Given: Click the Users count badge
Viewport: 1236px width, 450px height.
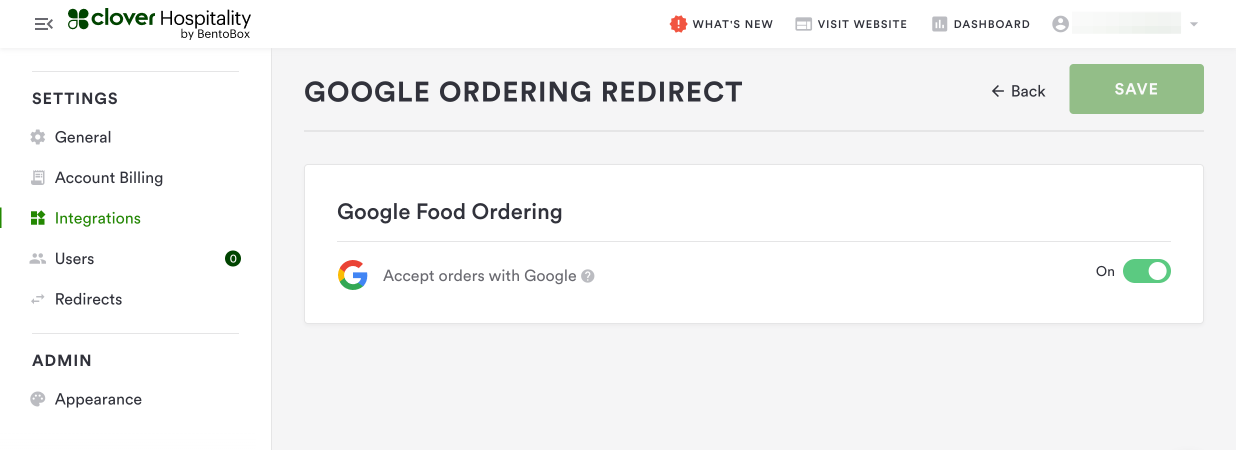Looking at the screenshot, I should [x=233, y=259].
